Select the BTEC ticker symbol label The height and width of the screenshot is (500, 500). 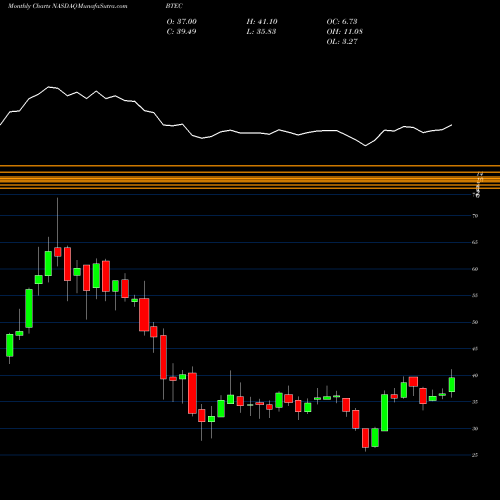174,6
